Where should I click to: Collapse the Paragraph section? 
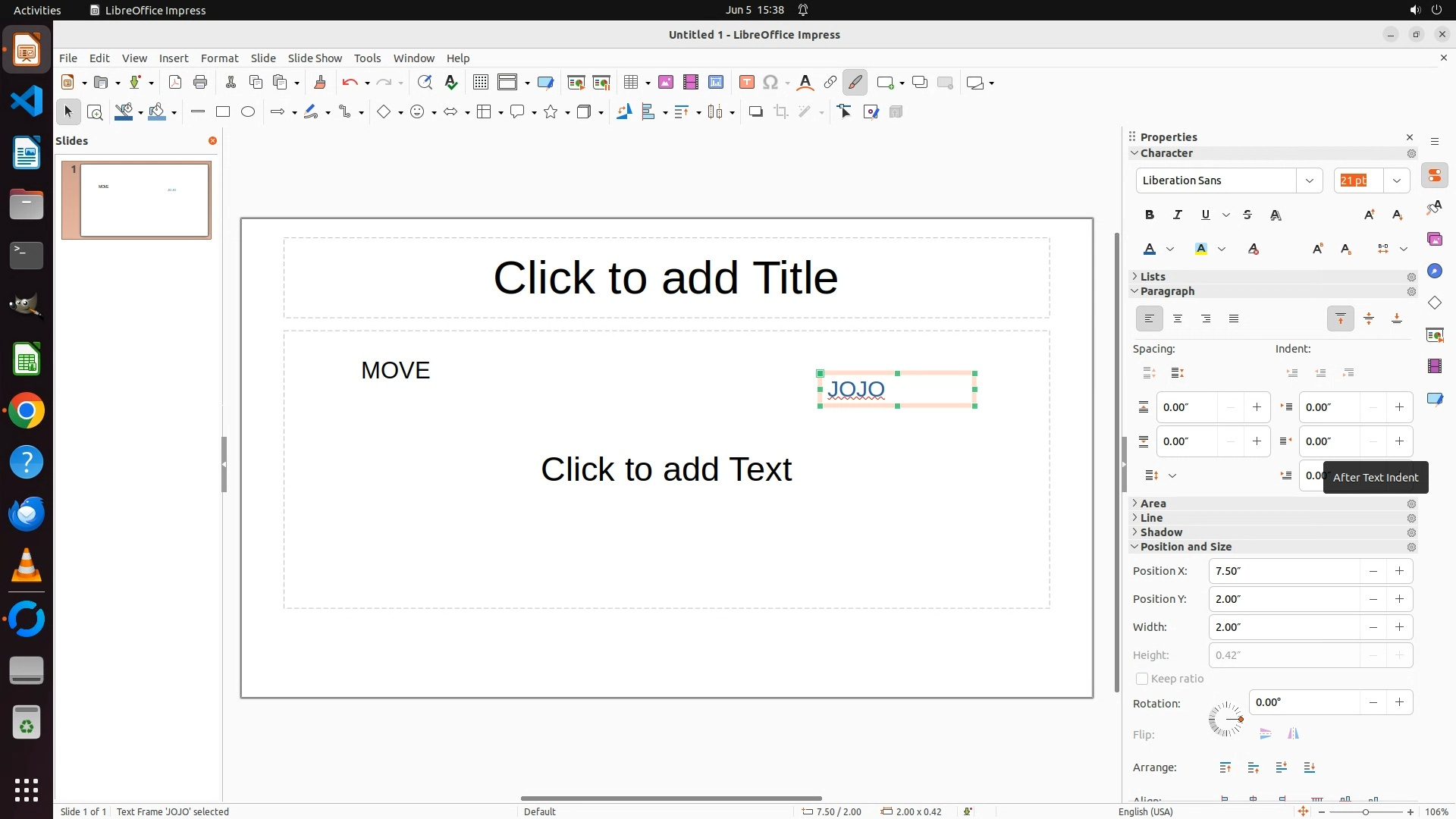tap(1166, 291)
